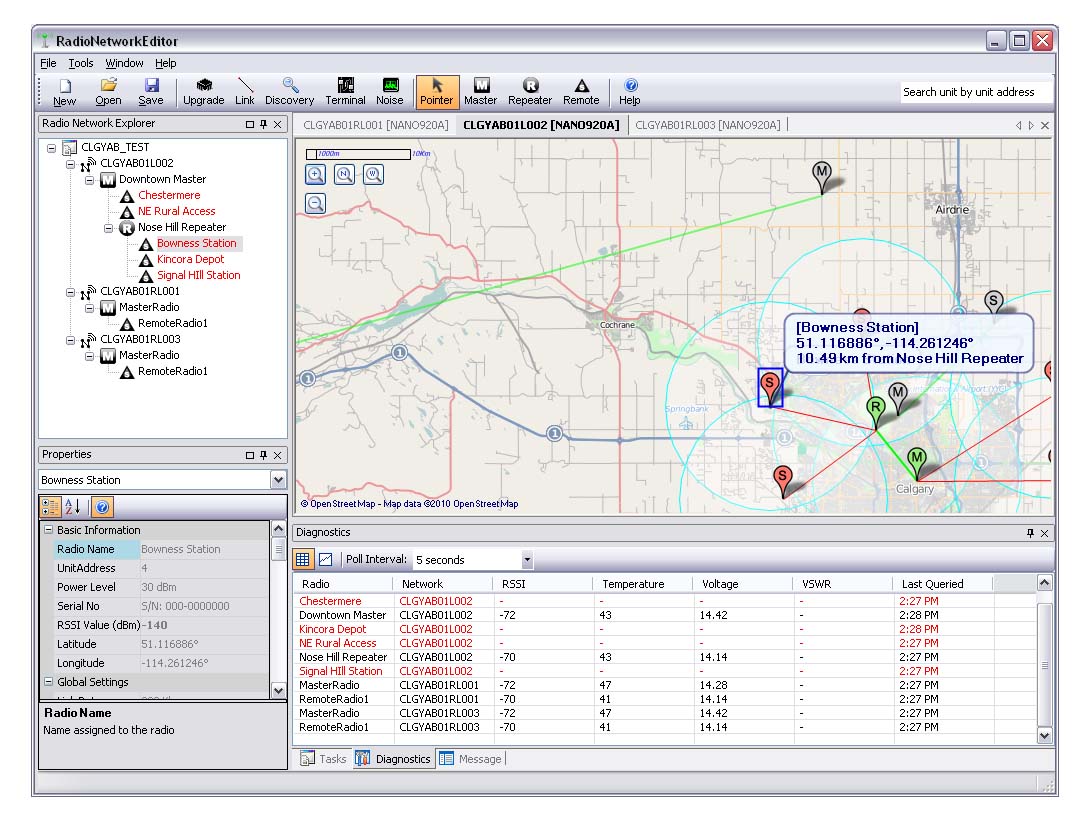Open the File menu
The width and height of the screenshot is (1091, 822).
48,63
